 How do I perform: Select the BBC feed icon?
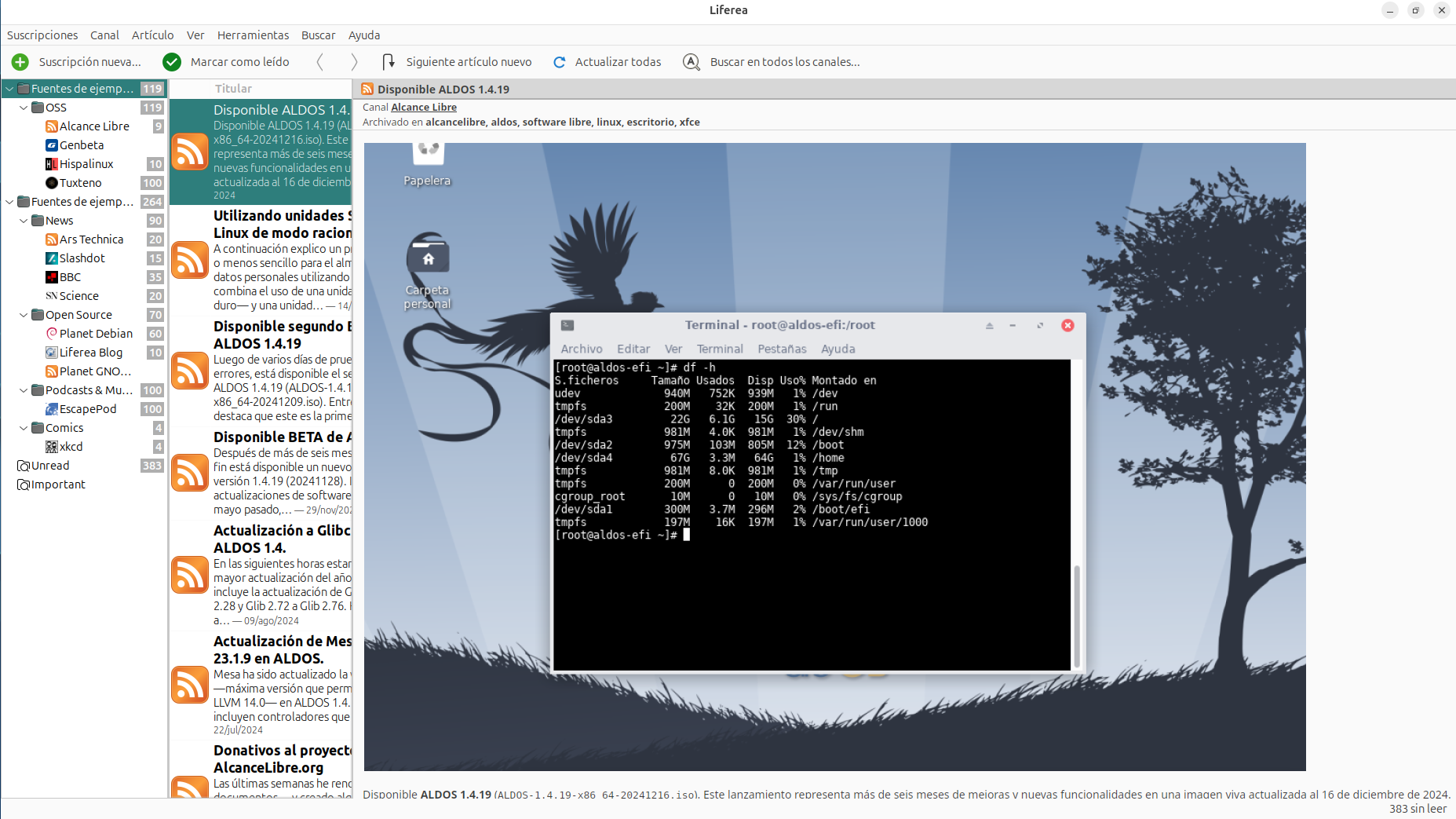coord(52,277)
